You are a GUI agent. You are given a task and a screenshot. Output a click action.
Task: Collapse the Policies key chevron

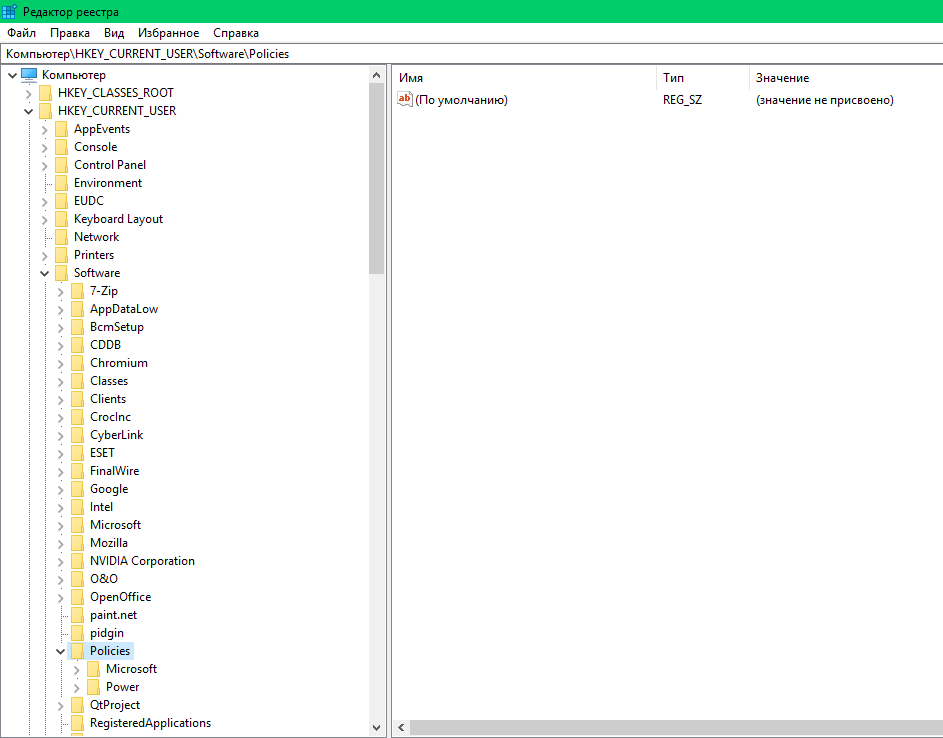tap(61, 651)
